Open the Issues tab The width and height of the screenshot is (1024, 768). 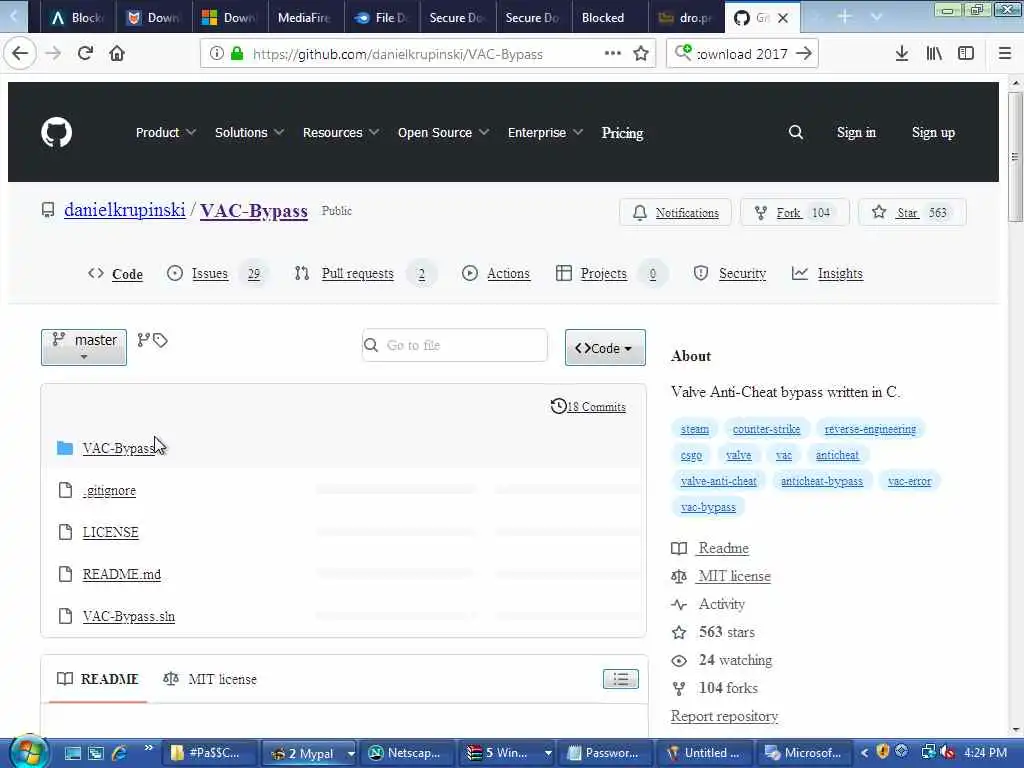point(216,274)
